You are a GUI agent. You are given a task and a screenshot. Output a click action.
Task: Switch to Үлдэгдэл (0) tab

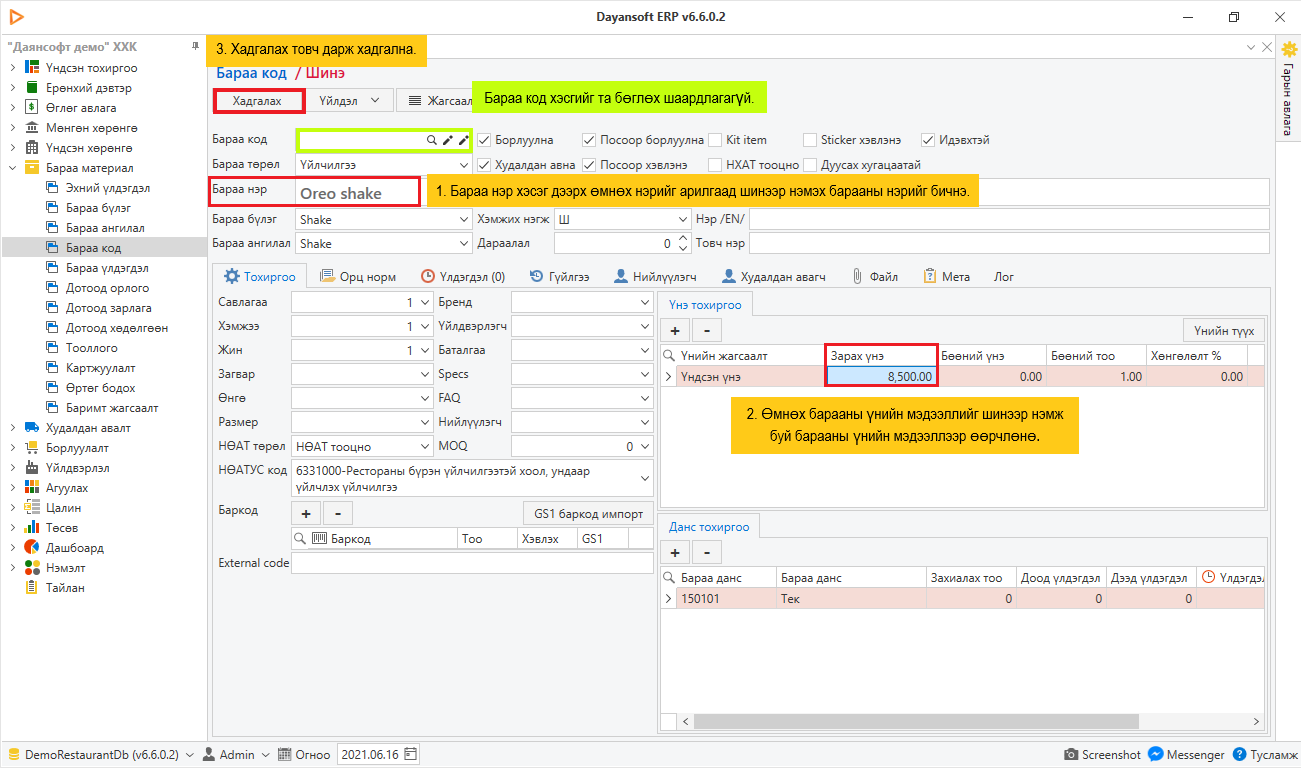click(463, 277)
